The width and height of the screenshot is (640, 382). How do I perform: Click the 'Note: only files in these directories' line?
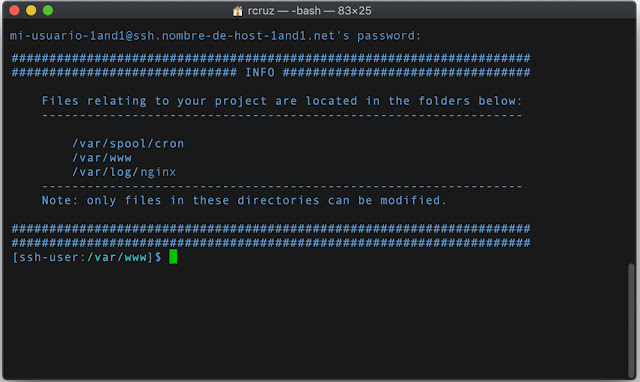[244, 200]
